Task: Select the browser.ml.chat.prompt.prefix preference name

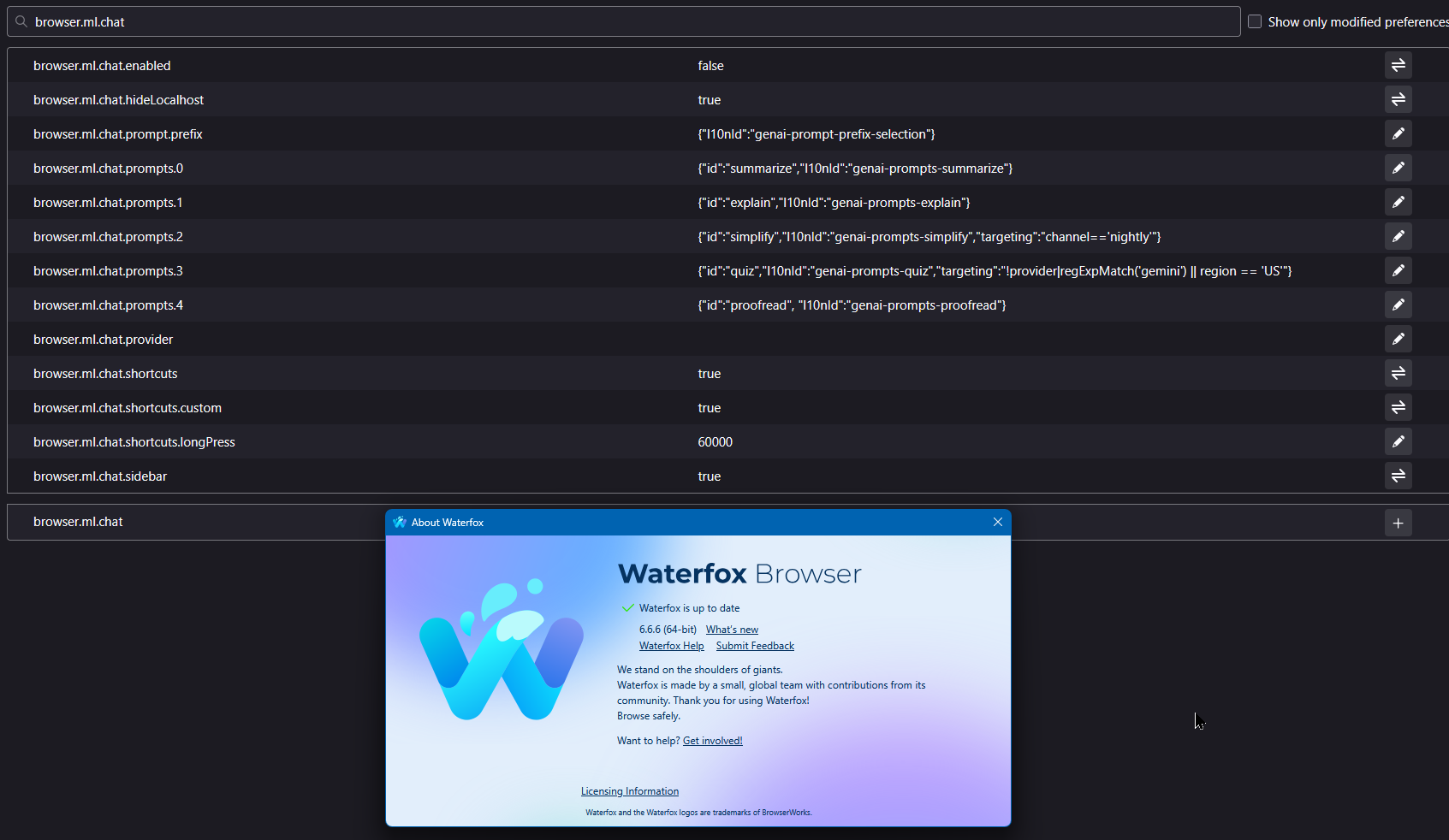Action: [x=118, y=134]
